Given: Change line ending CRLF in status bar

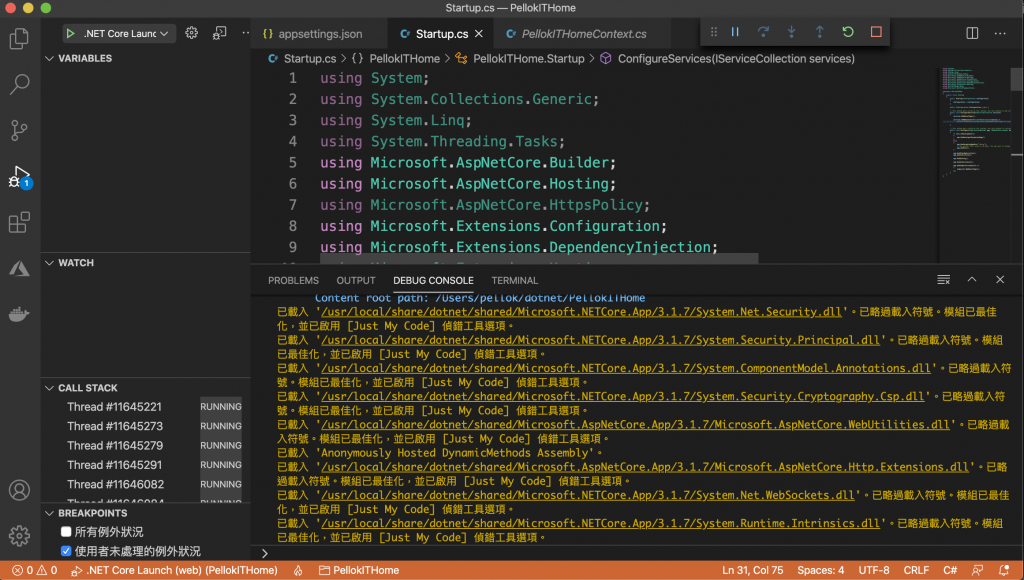Looking at the screenshot, I should (916, 570).
